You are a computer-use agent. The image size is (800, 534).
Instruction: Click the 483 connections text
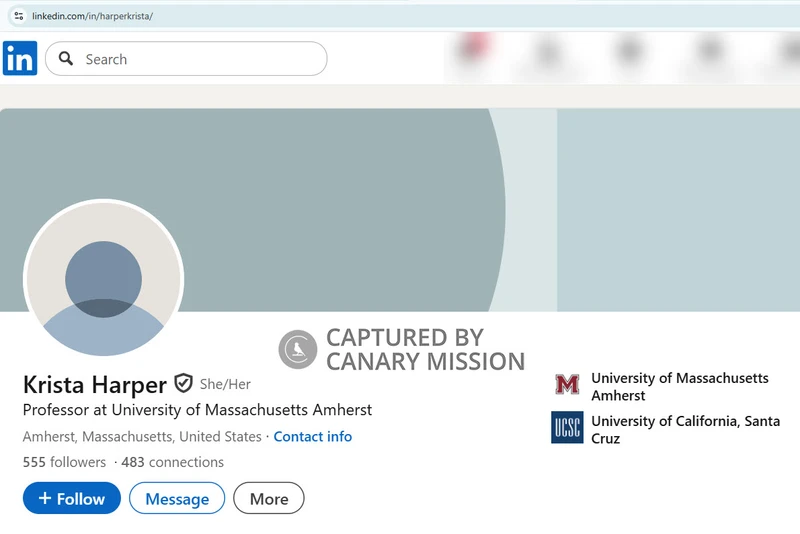point(172,462)
